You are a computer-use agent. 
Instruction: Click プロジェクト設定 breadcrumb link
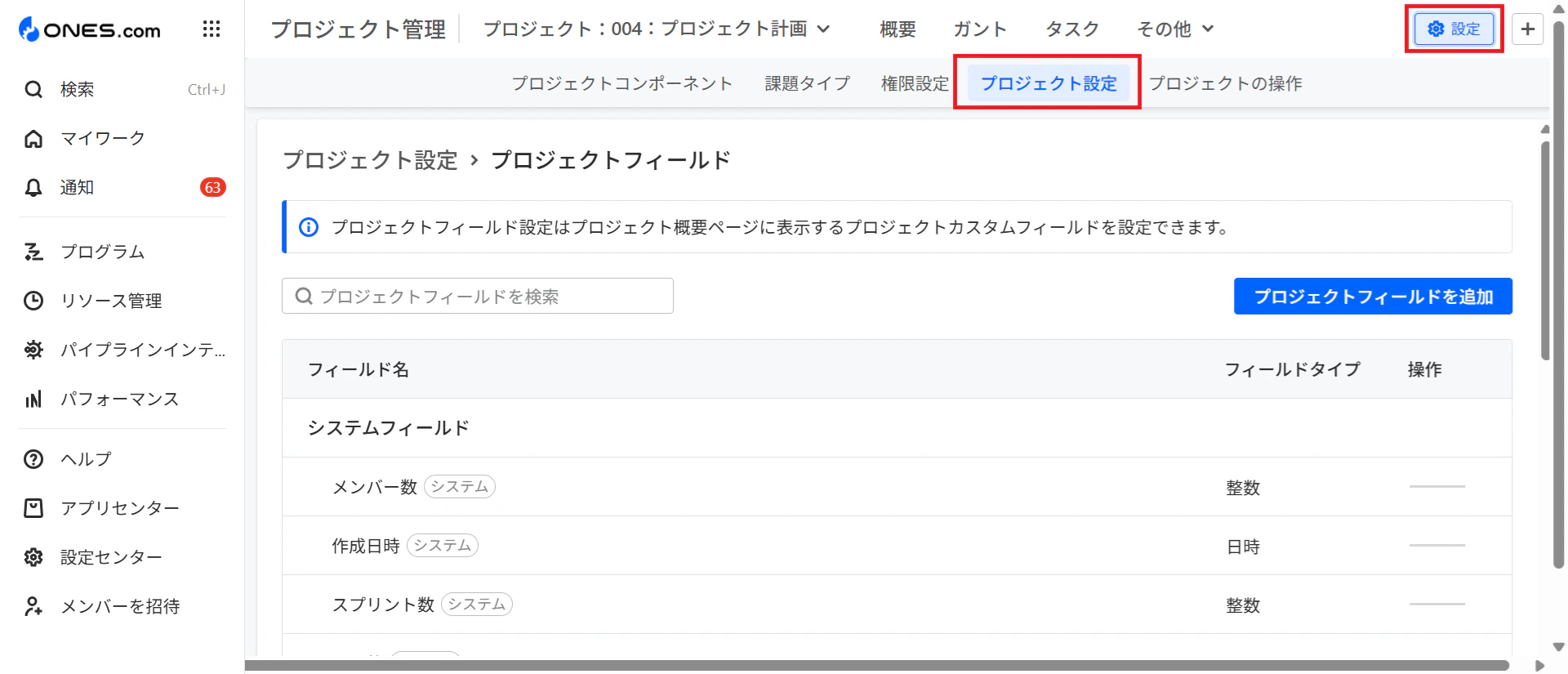pos(370,160)
